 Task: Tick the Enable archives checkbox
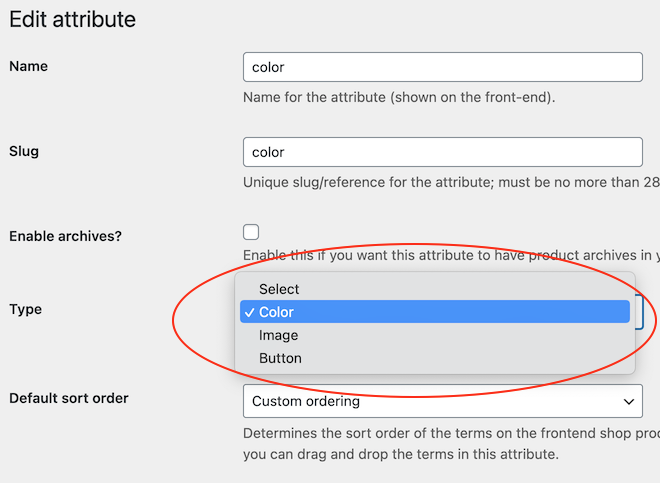tap(251, 232)
